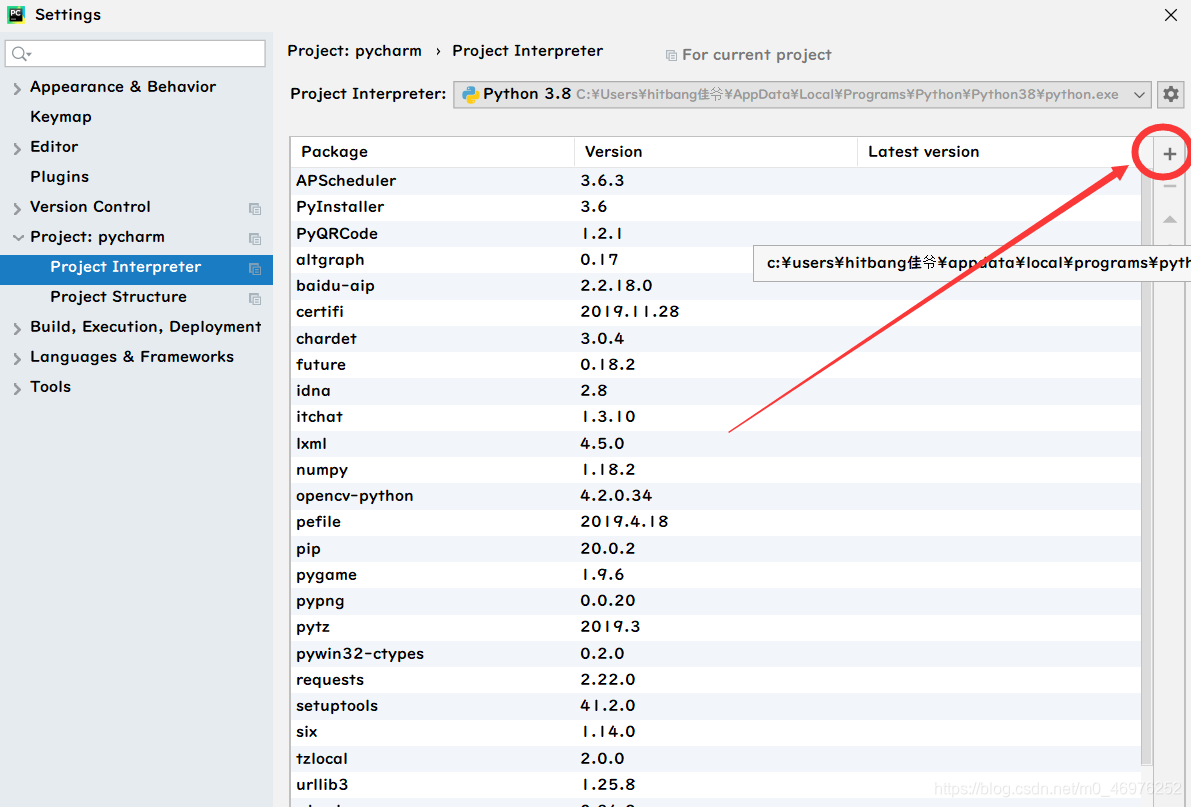This screenshot has height=807, width=1191.
Task: Click the PyCharm logo in title bar
Action: 16,14
